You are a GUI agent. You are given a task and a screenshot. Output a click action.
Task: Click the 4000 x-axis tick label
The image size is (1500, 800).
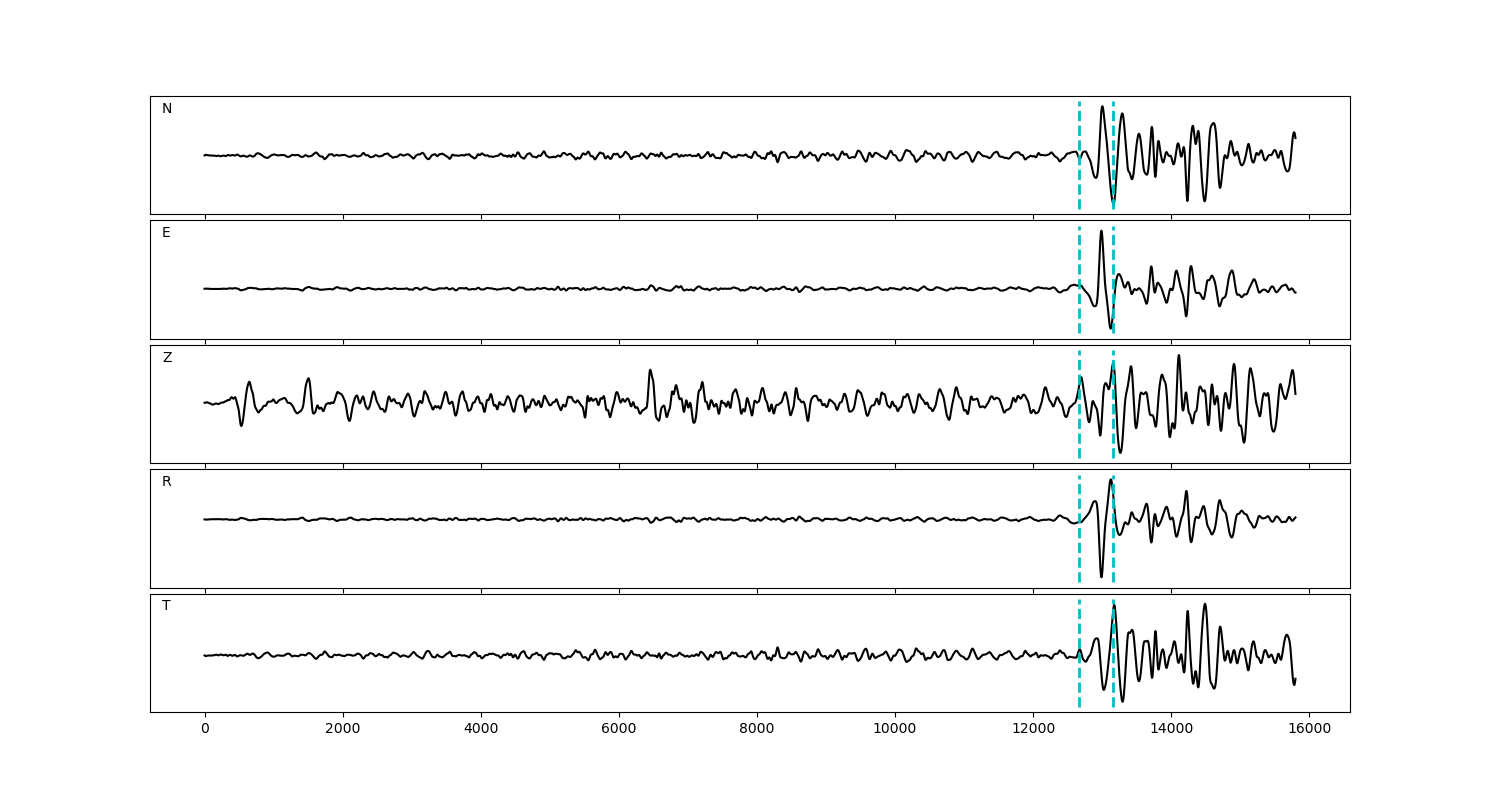pyautogui.click(x=481, y=729)
